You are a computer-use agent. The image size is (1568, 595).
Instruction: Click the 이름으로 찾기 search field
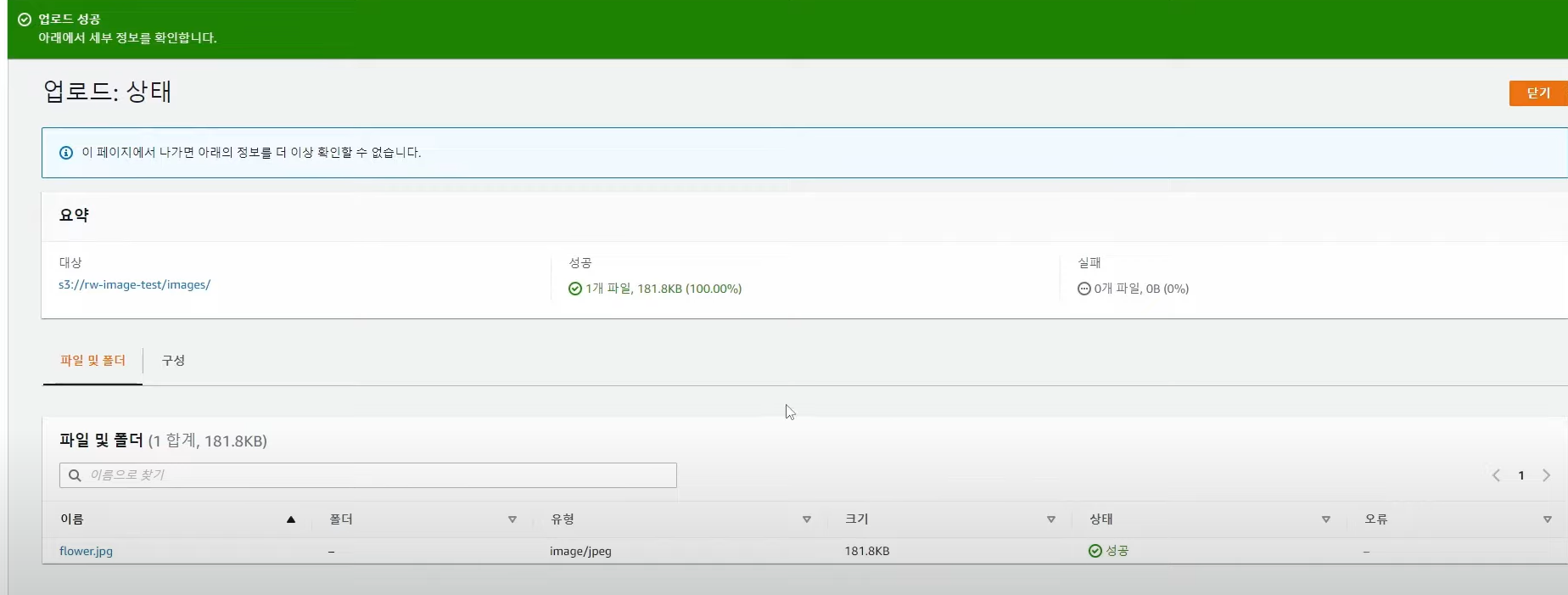(368, 475)
